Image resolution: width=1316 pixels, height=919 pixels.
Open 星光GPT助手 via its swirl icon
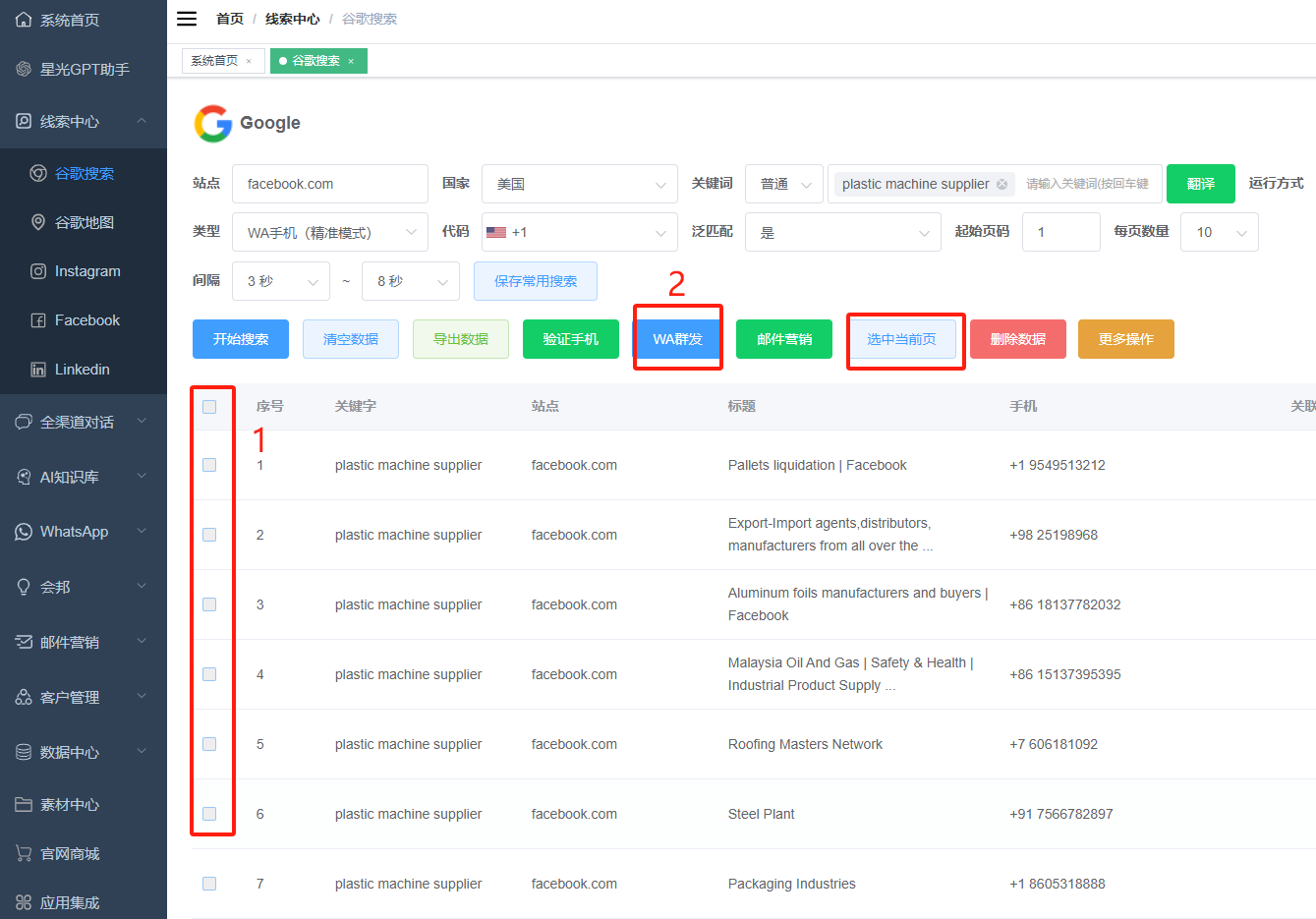(x=24, y=69)
